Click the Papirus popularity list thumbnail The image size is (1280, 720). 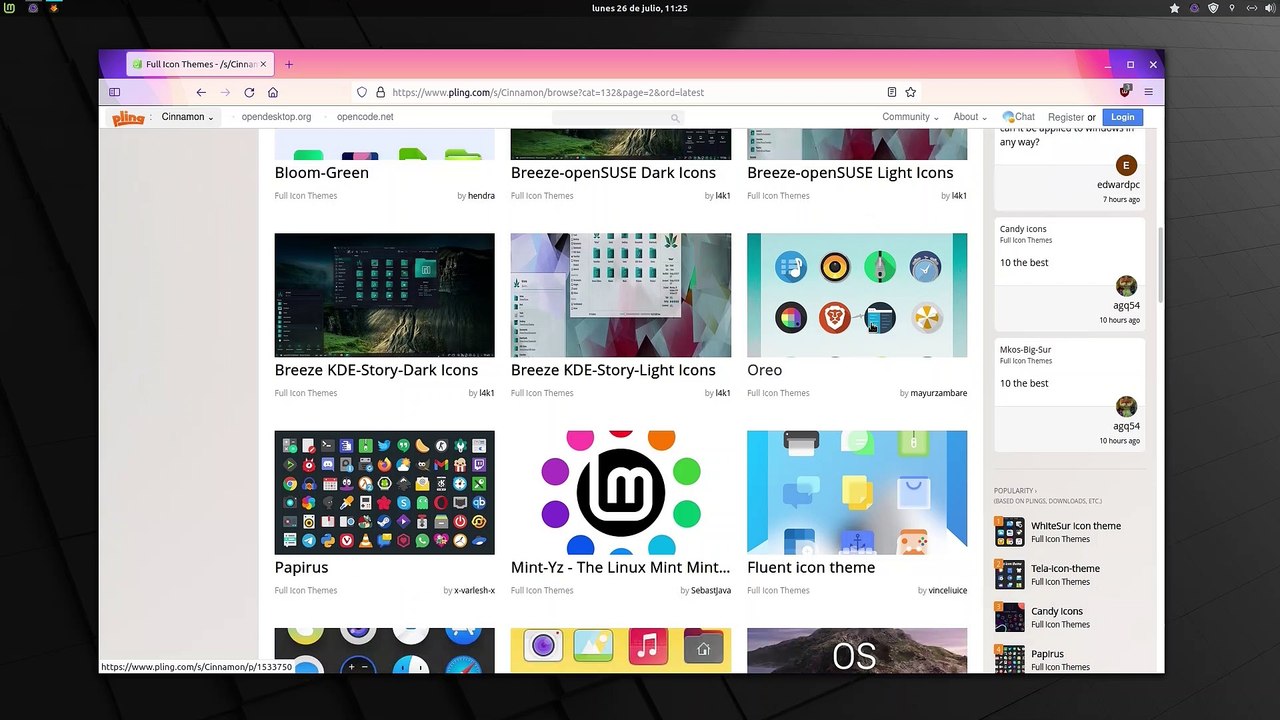pyautogui.click(x=1010, y=659)
